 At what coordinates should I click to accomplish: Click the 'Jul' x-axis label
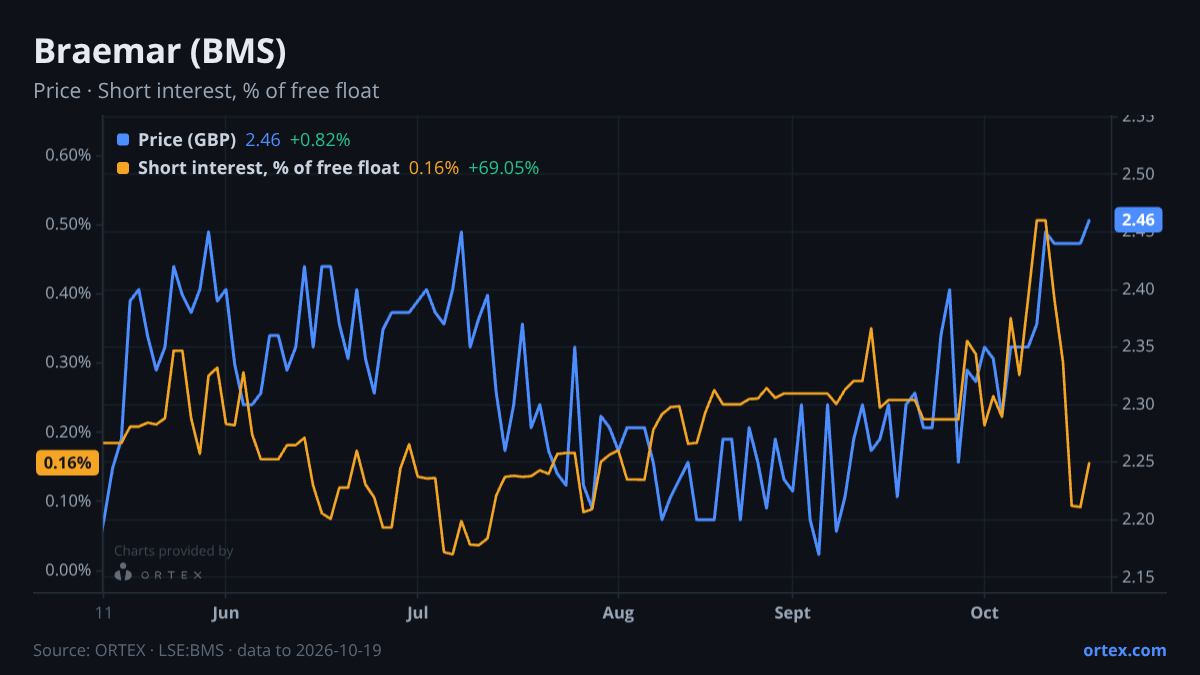(x=417, y=613)
